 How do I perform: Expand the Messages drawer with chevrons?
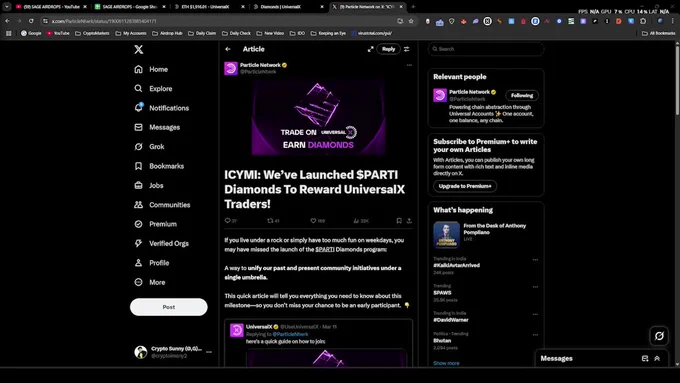point(657,358)
